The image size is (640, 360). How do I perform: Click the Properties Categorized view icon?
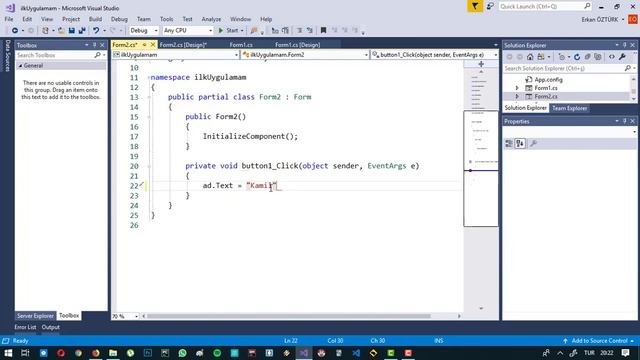click(509, 144)
